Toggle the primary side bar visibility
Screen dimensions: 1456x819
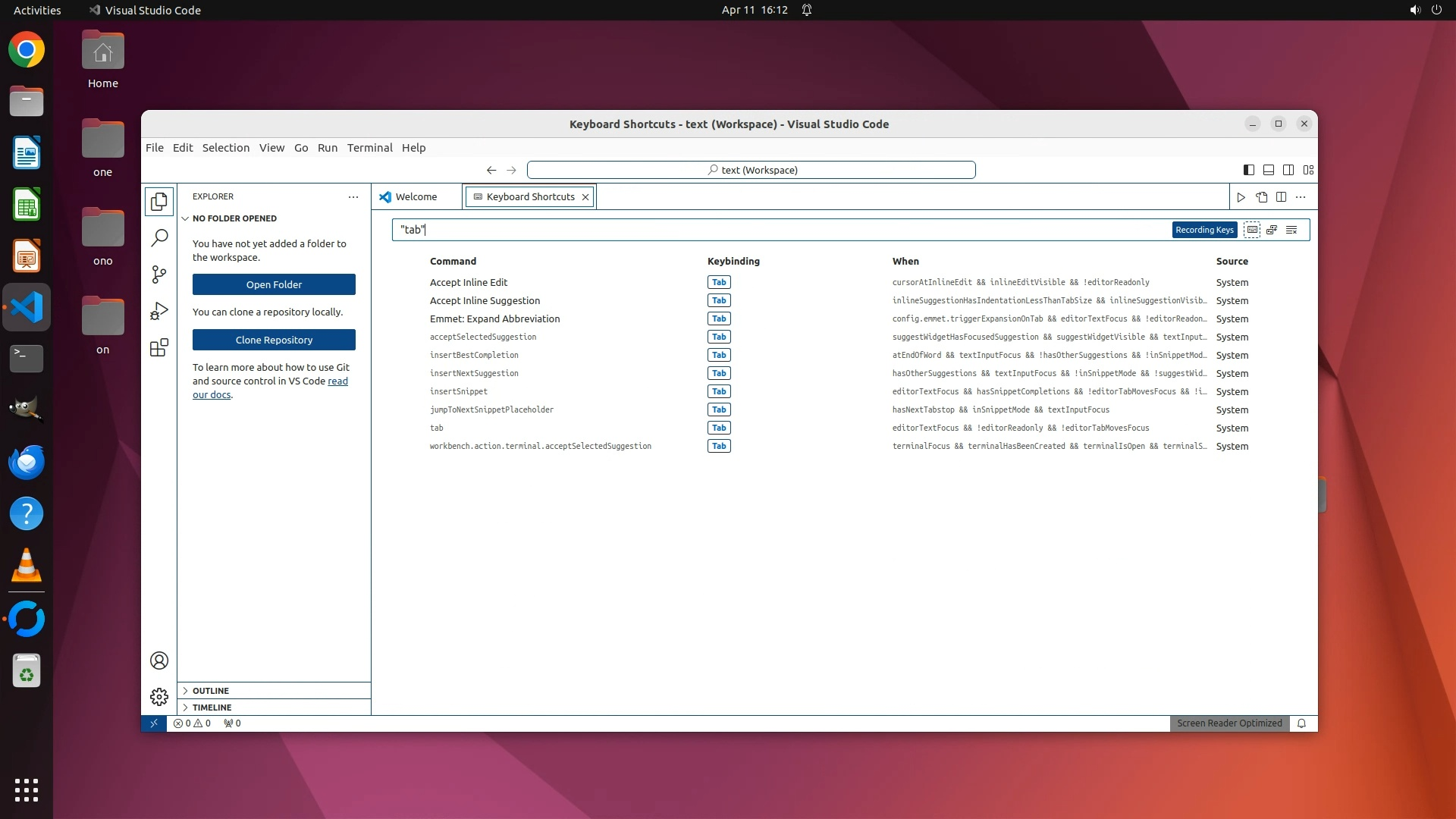pos(1248,170)
